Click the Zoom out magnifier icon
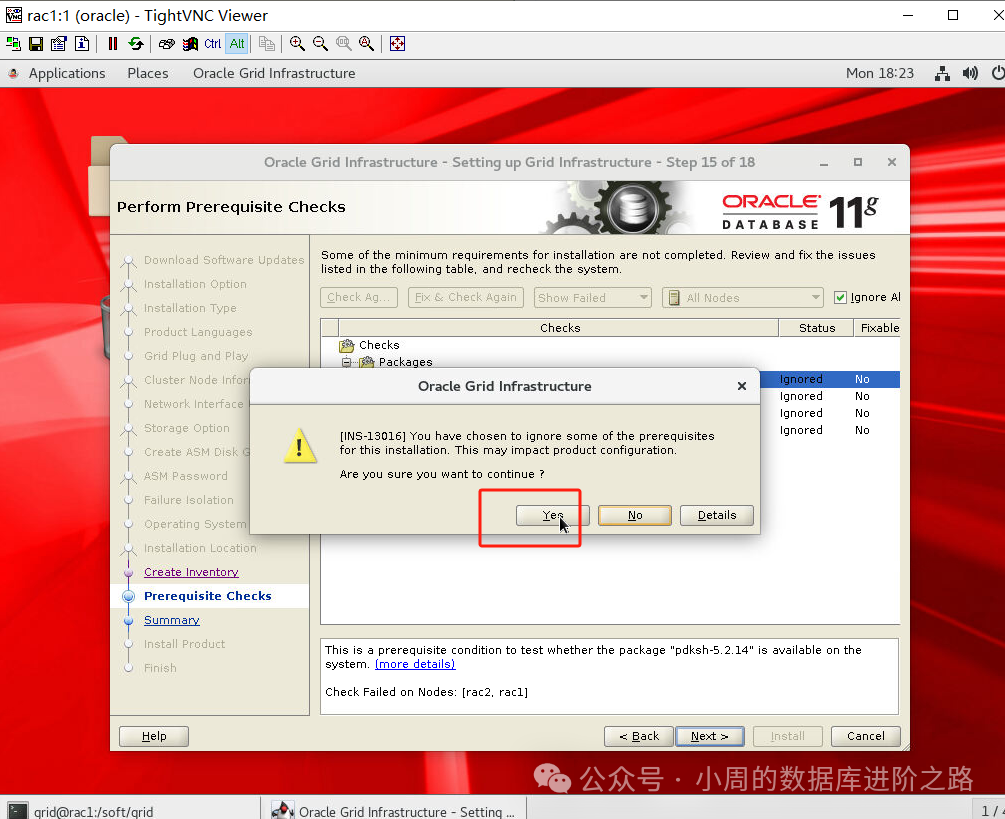1005x819 pixels. point(320,44)
